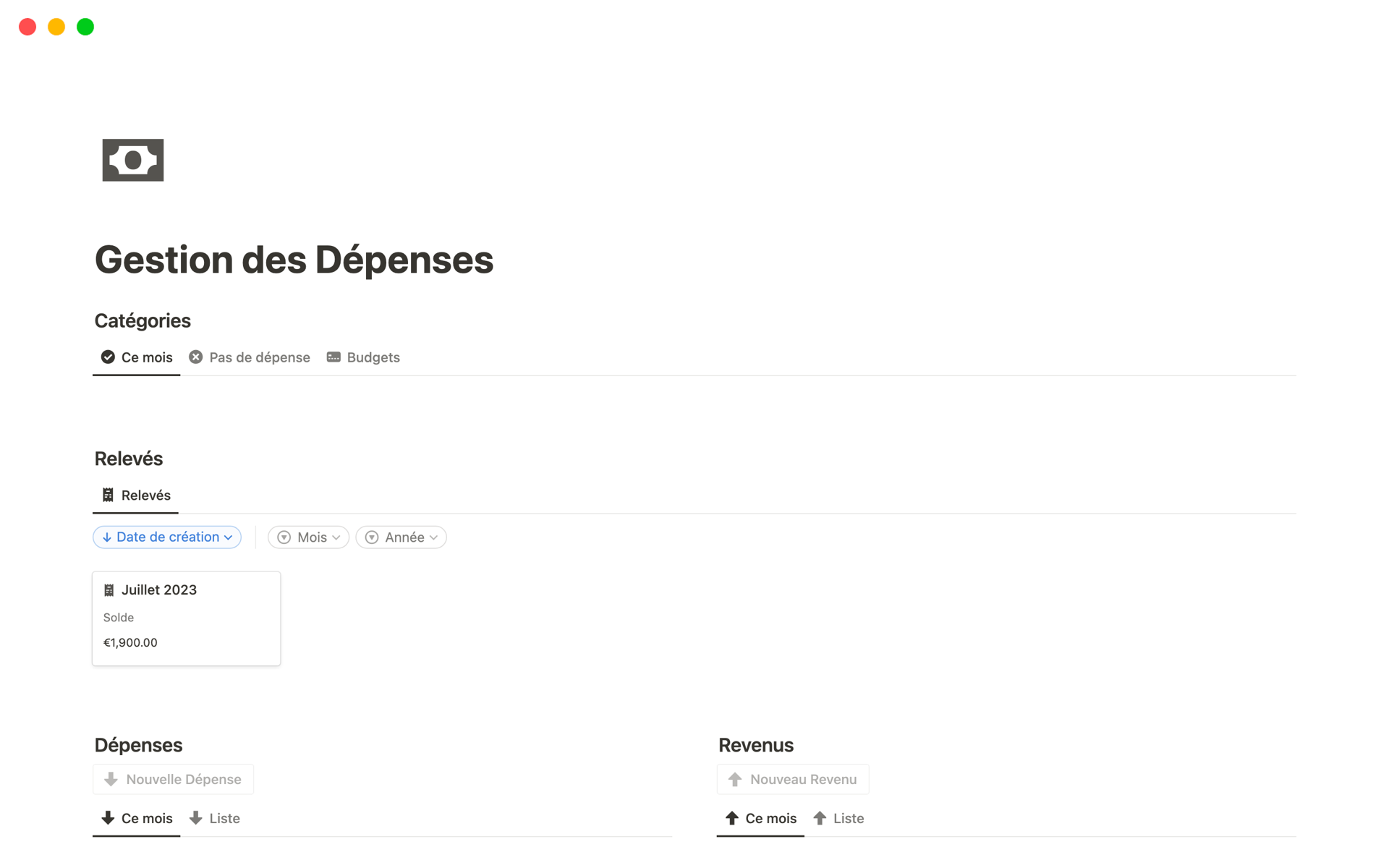Viewport: 1389px width, 868px height.
Task: Click the up-arrow icon in Nouveau Revenu
Action: click(735, 779)
